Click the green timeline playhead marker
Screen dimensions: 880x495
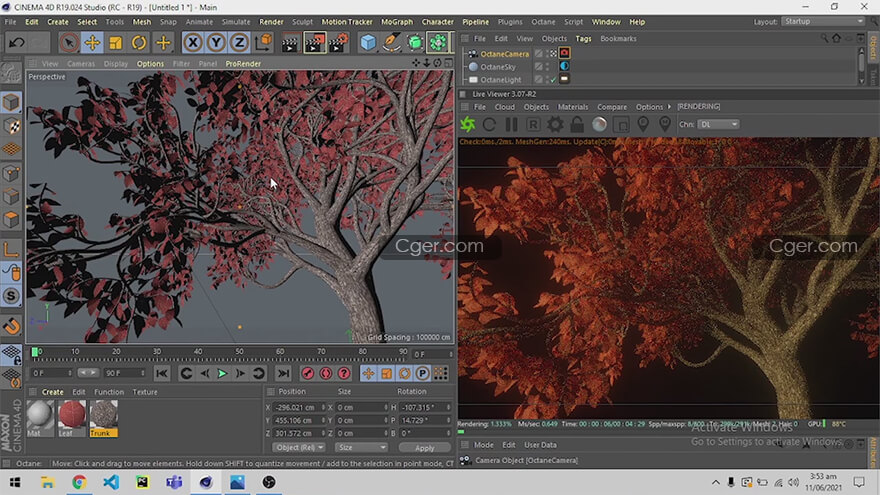35,352
